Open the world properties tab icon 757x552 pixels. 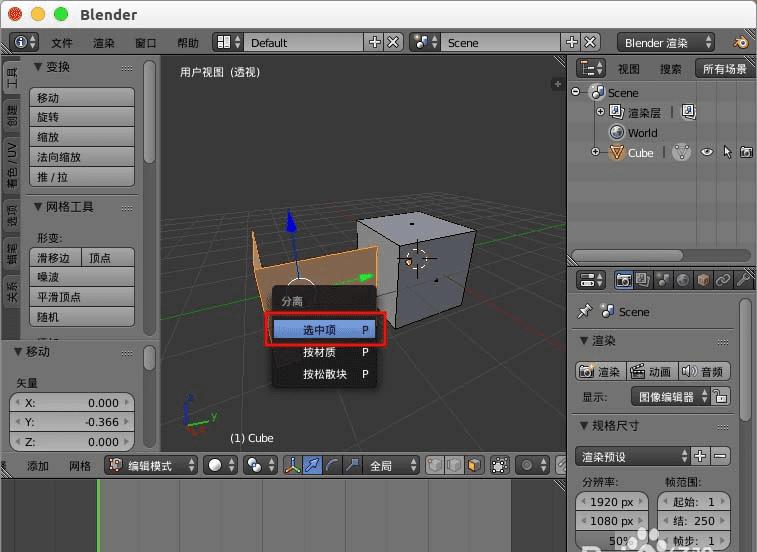[x=683, y=280]
